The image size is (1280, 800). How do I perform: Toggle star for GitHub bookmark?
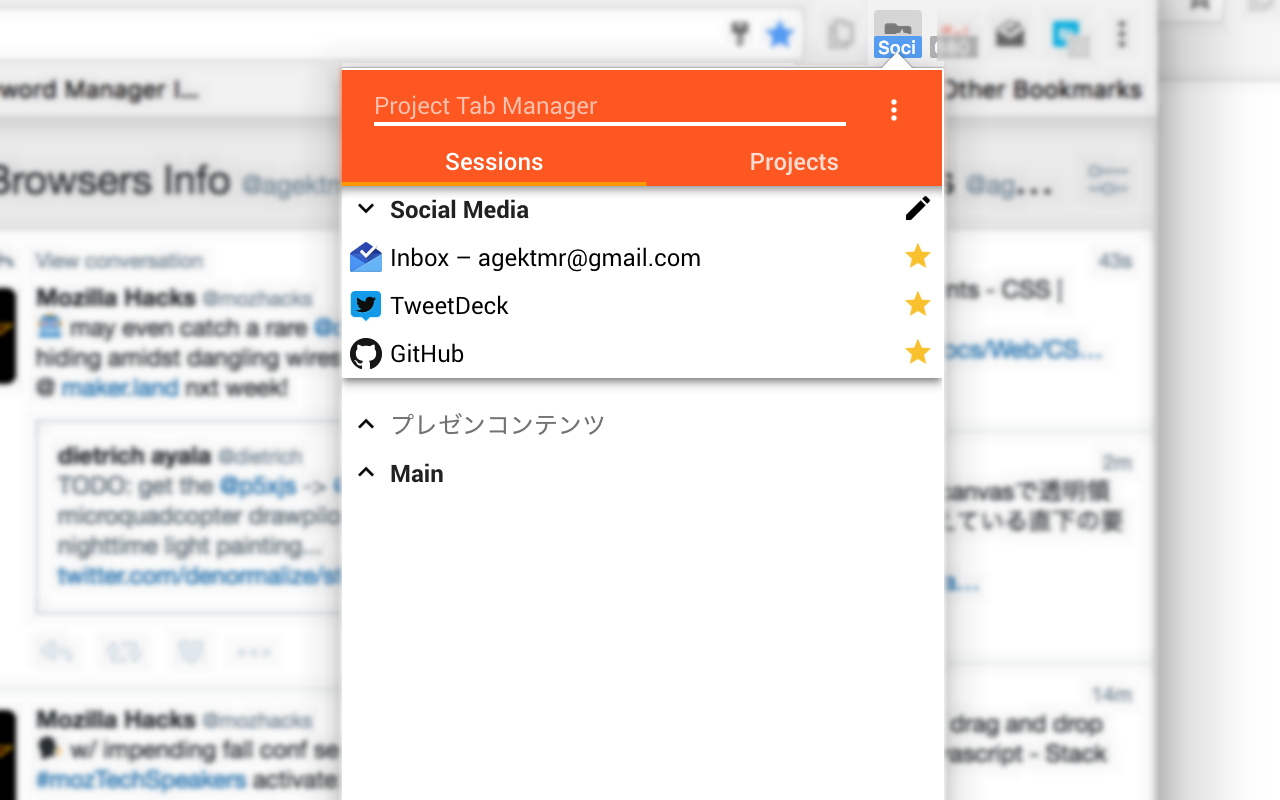[x=917, y=352]
